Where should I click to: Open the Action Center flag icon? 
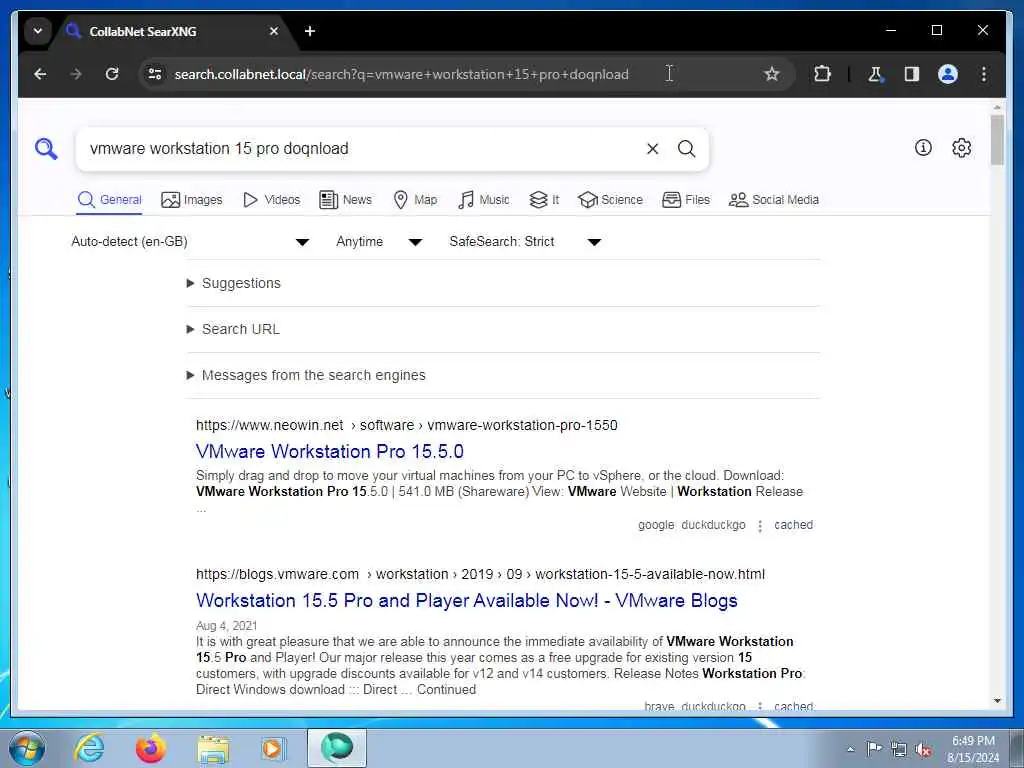click(x=874, y=748)
